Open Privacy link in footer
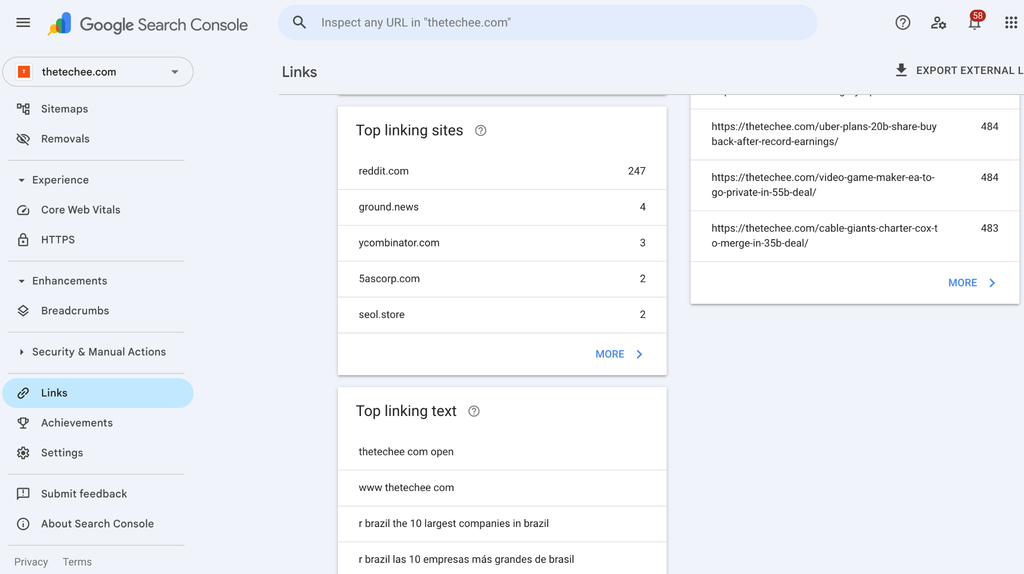 [x=31, y=562]
